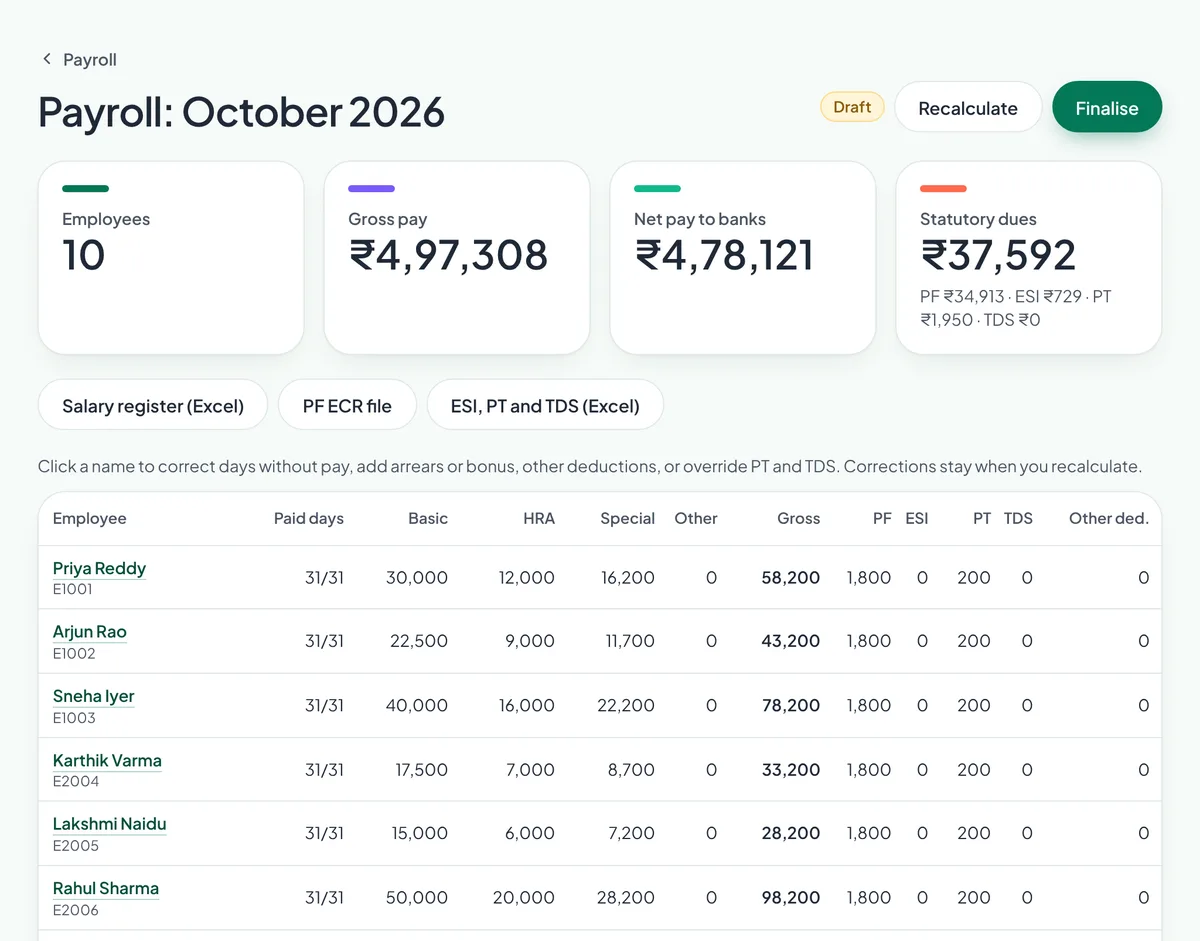Click Karthik Varma's basic value 17,500
The height and width of the screenshot is (941, 1200).
point(421,769)
